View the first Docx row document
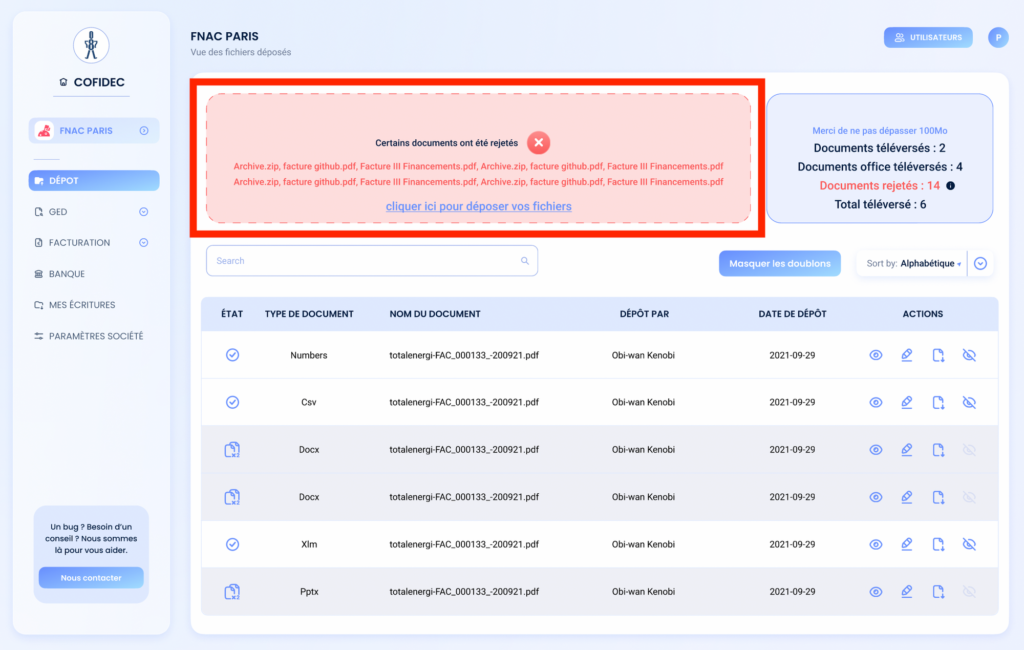Viewport: 1024px width, 650px height. point(876,449)
